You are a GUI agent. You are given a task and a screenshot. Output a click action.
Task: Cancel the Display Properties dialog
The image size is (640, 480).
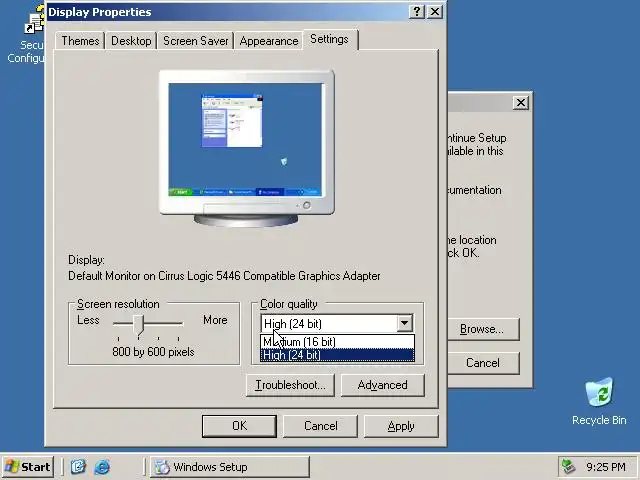[320, 426]
